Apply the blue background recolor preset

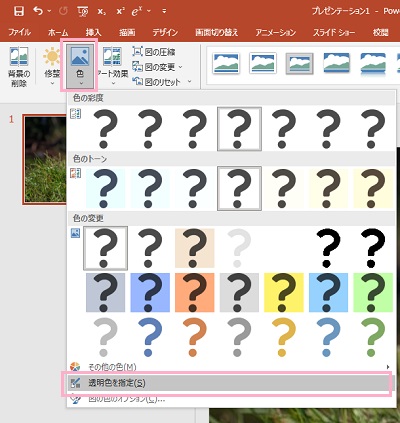[150, 292]
